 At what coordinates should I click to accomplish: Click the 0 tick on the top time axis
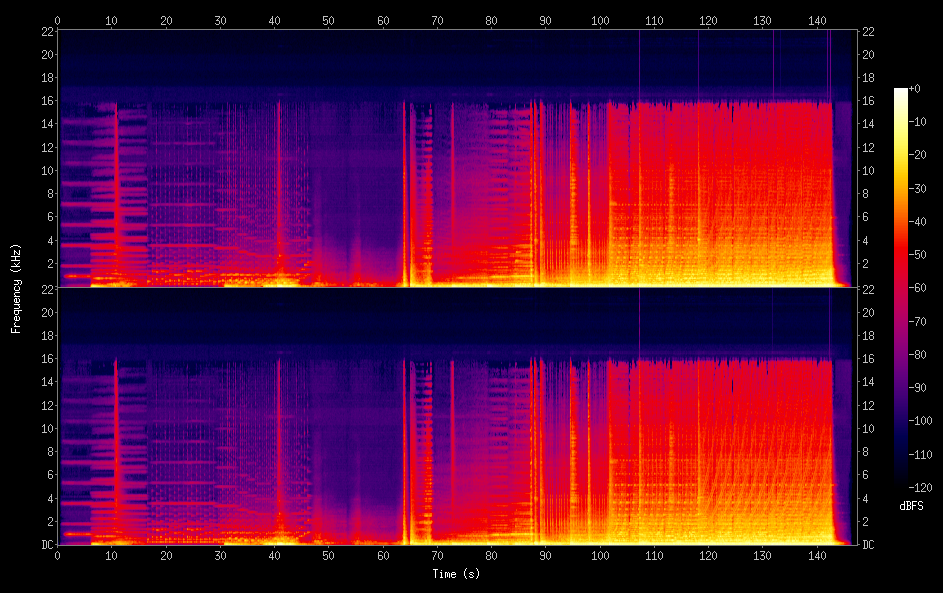[57, 19]
